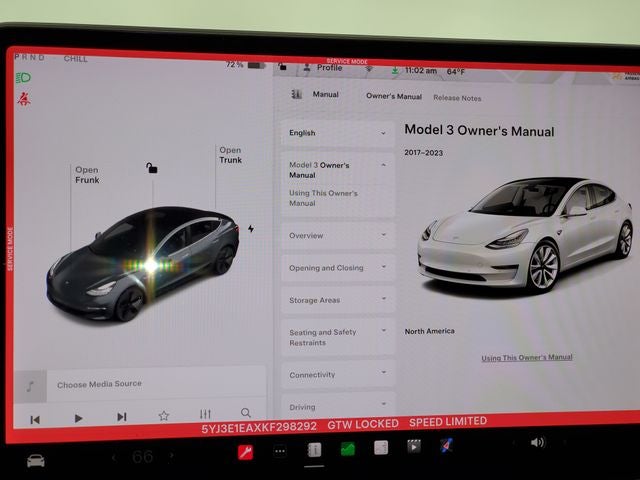This screenshot has width=640, height=480.
Task: Toggle the headlights indicator icon
Action: point(22,77)
